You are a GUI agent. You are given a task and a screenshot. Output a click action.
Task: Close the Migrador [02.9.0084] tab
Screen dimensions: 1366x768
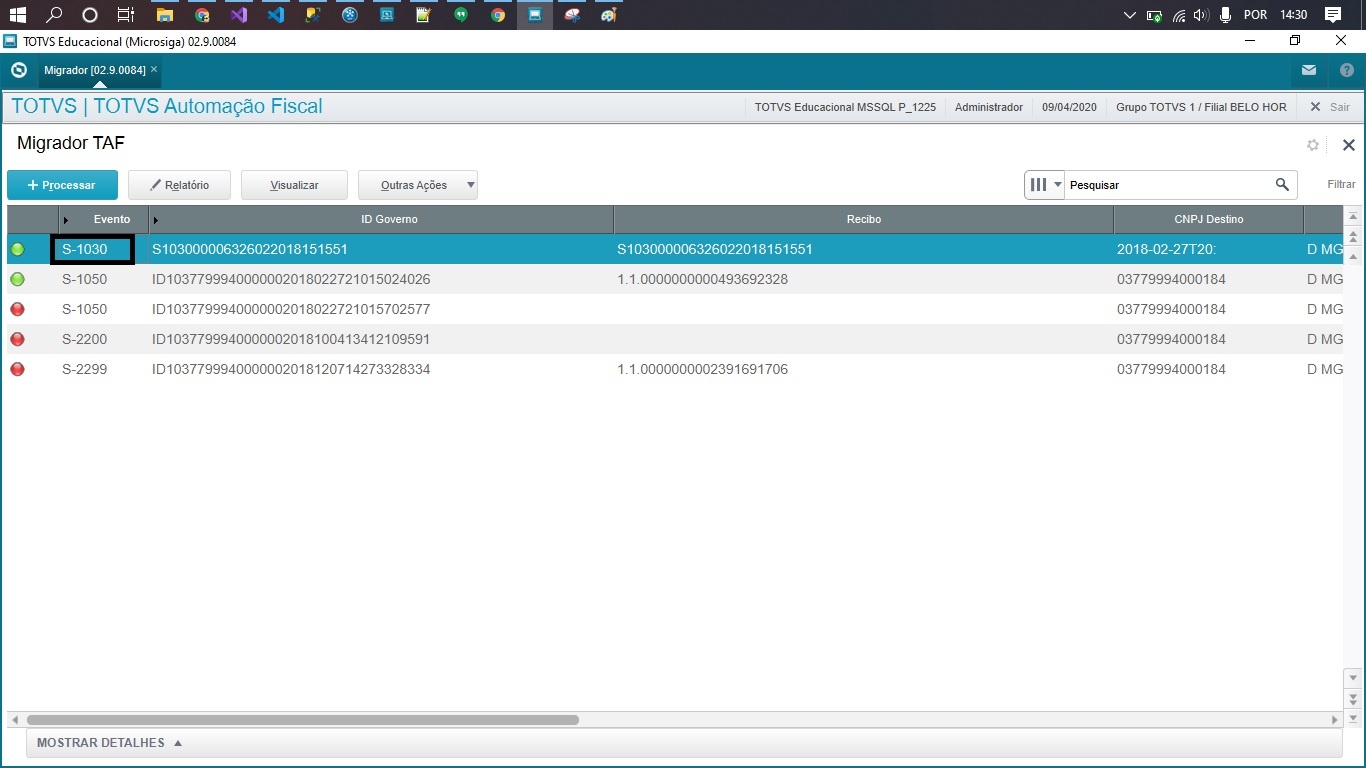click(154, 70)
